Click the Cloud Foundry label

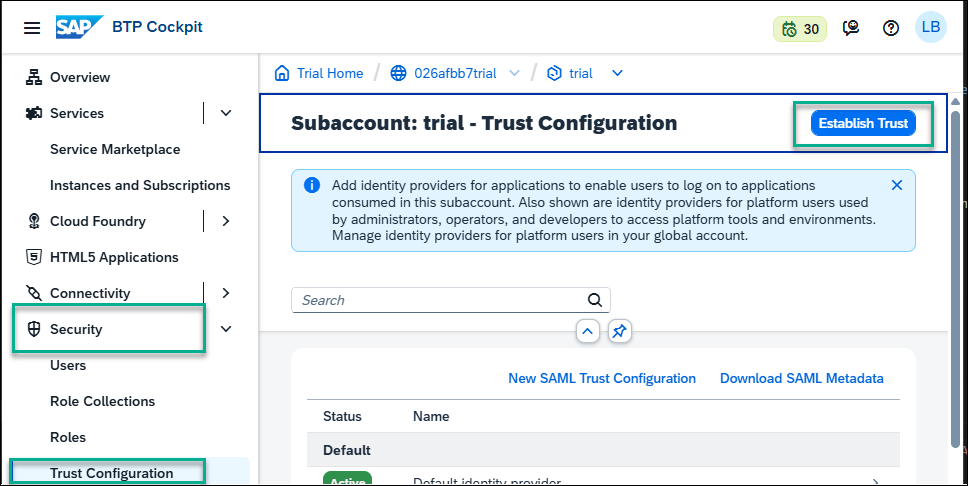98,221
